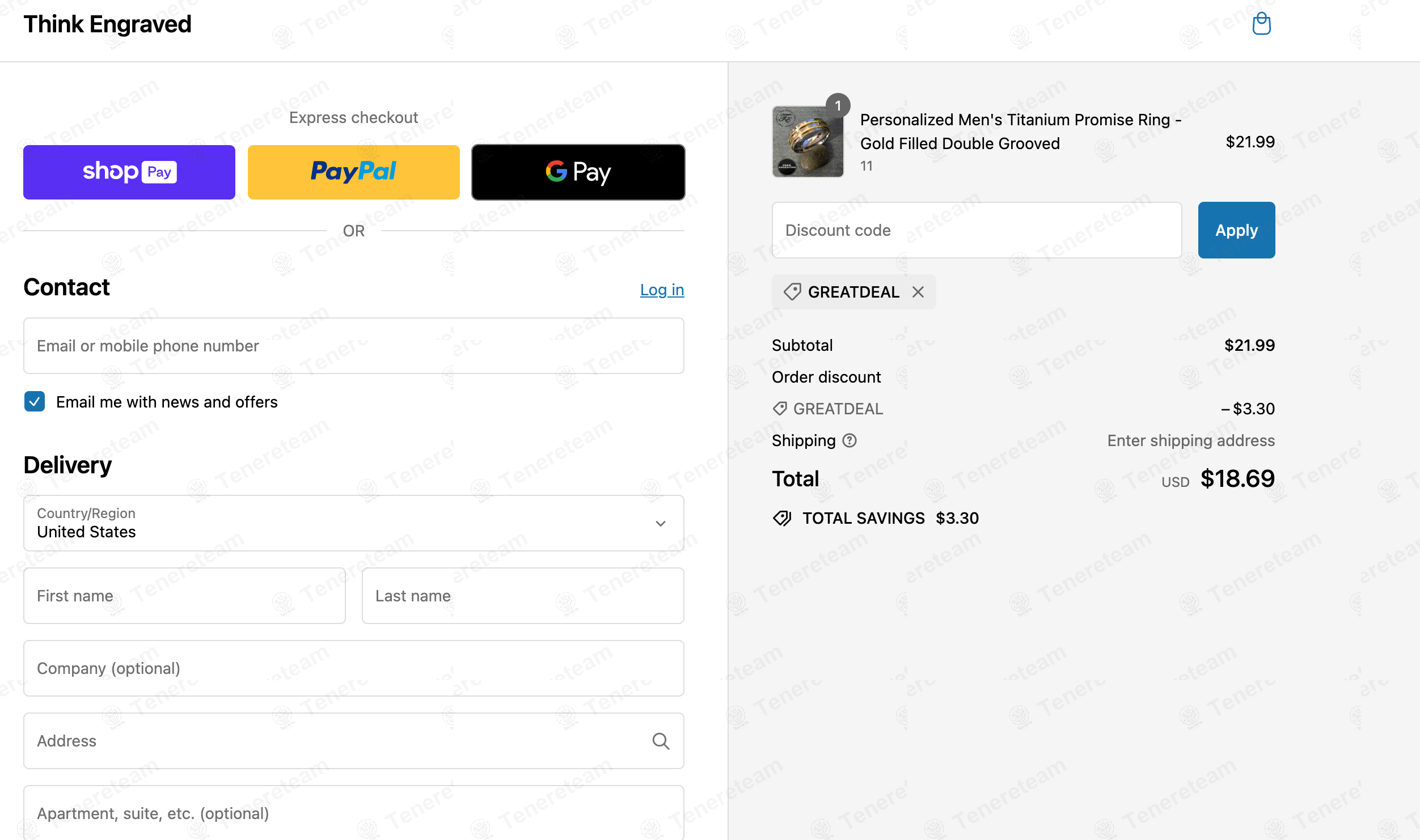The width and height of the screenshot is (1420, 840).
Task: Open the shopping bag cart icon
Action: point(1261,24)
